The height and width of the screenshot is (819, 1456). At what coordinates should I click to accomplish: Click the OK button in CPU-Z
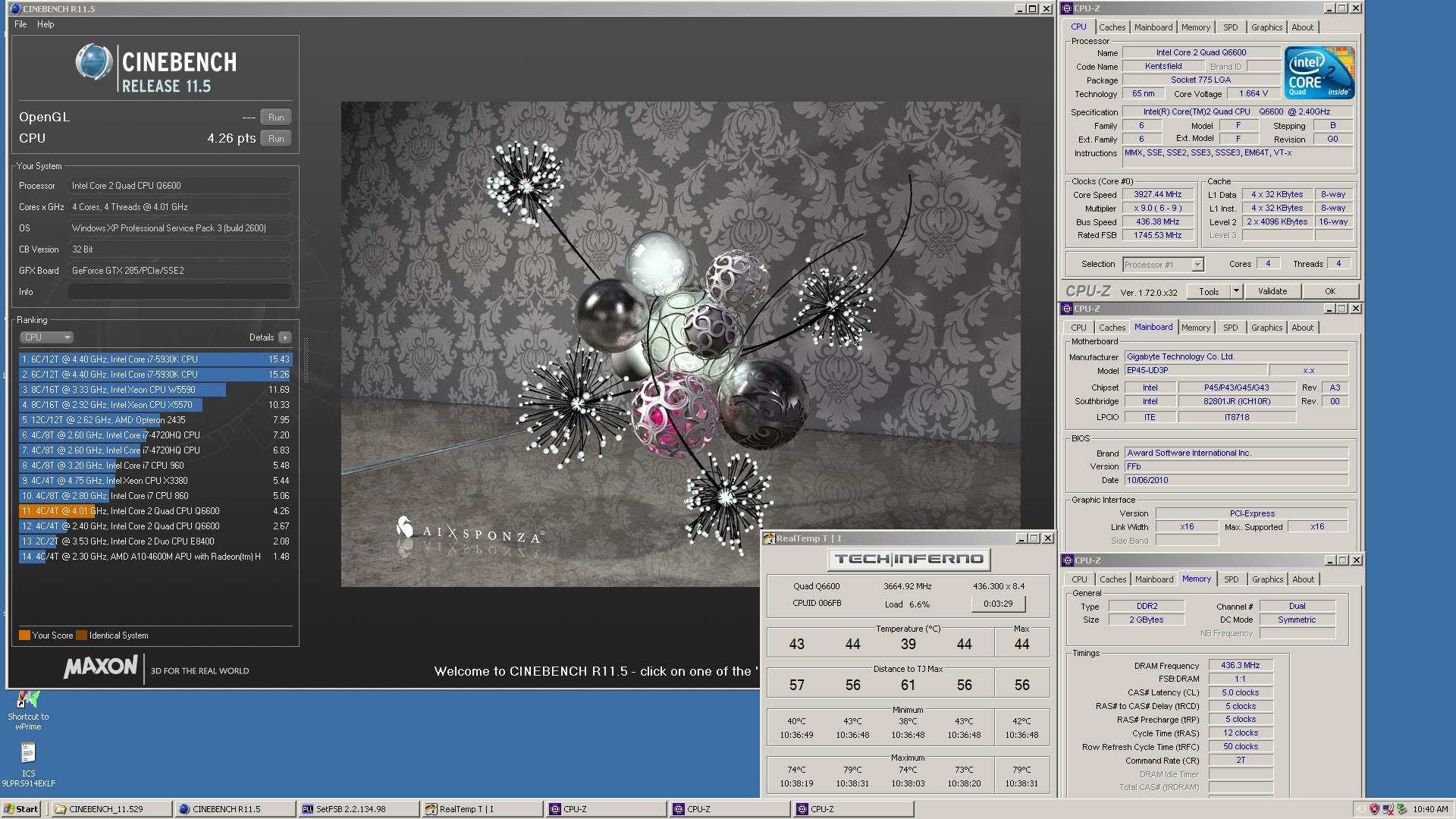coord(1329,291)
